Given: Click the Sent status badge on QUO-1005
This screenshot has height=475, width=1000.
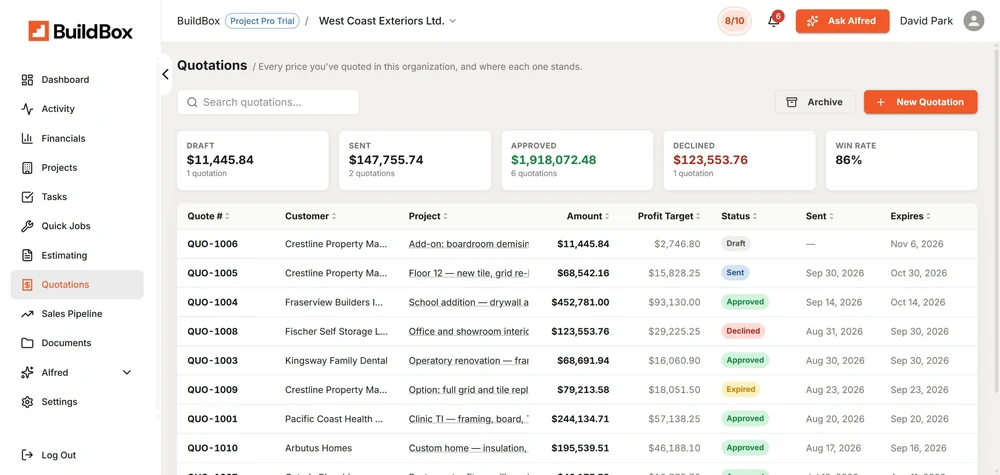Looking at the screenshot, I should coord(735,273).
